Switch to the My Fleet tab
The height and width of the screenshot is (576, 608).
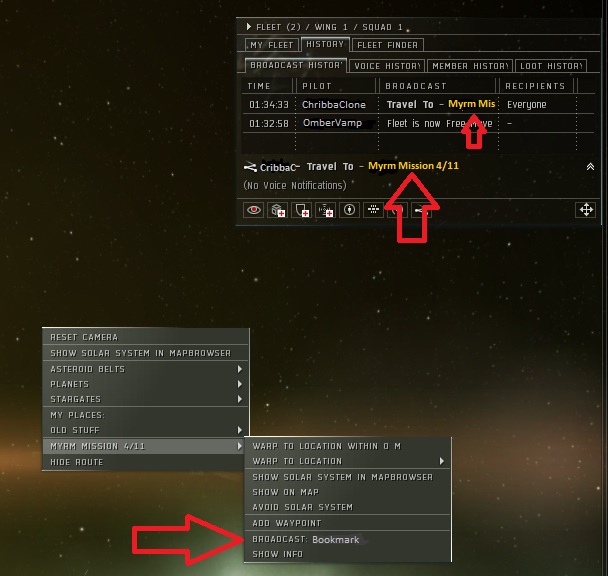click(271, 45)
